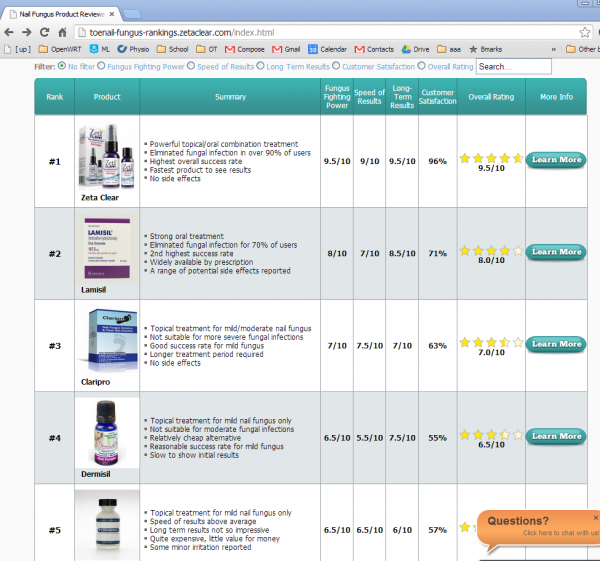This screenshot has width=600, height=561.
Task: Click the Summary column header
Action: [x=230, y=97]
